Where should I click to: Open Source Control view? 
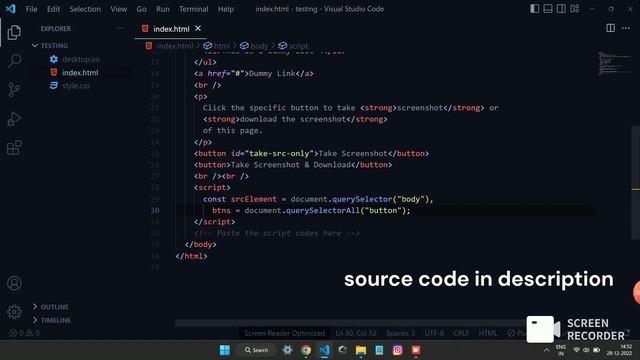tap(14, 89)
